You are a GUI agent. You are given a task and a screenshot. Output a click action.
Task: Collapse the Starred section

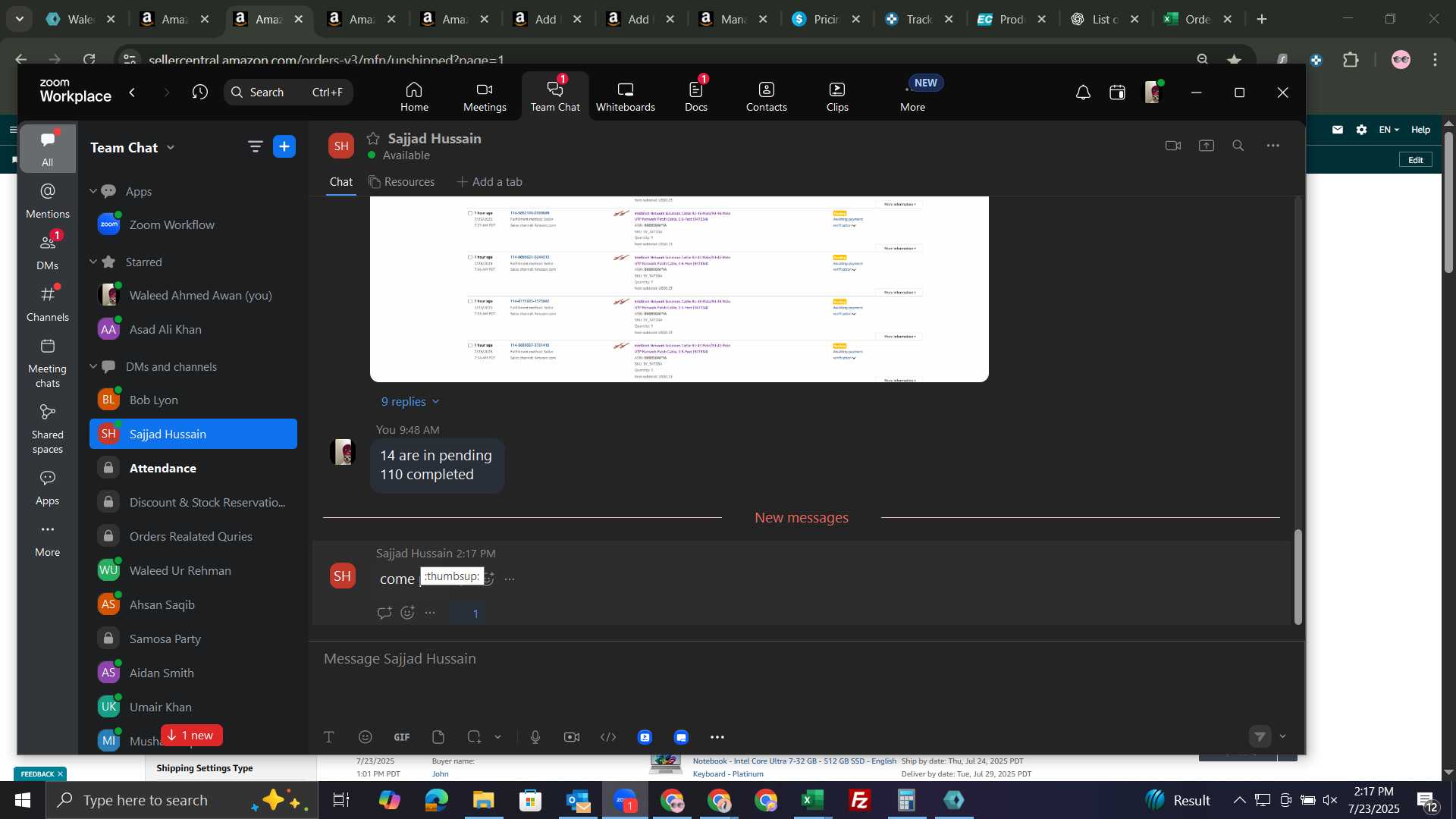93,262
